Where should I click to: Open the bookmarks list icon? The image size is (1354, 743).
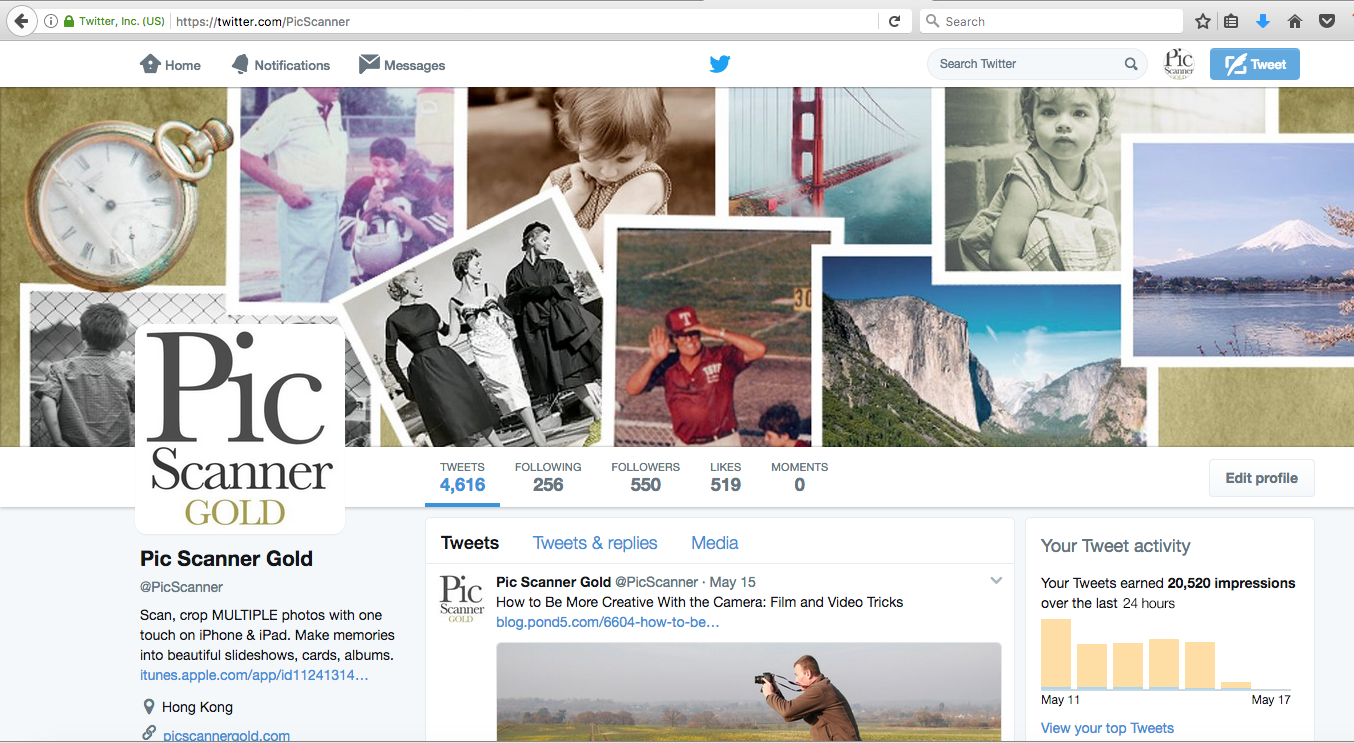[1232, 21]
